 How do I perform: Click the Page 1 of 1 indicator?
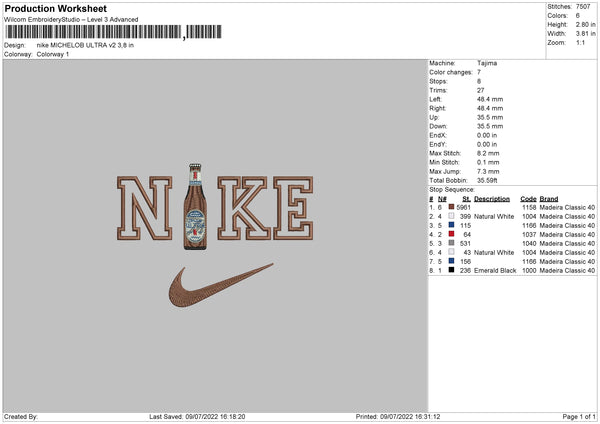pos(579,416)
